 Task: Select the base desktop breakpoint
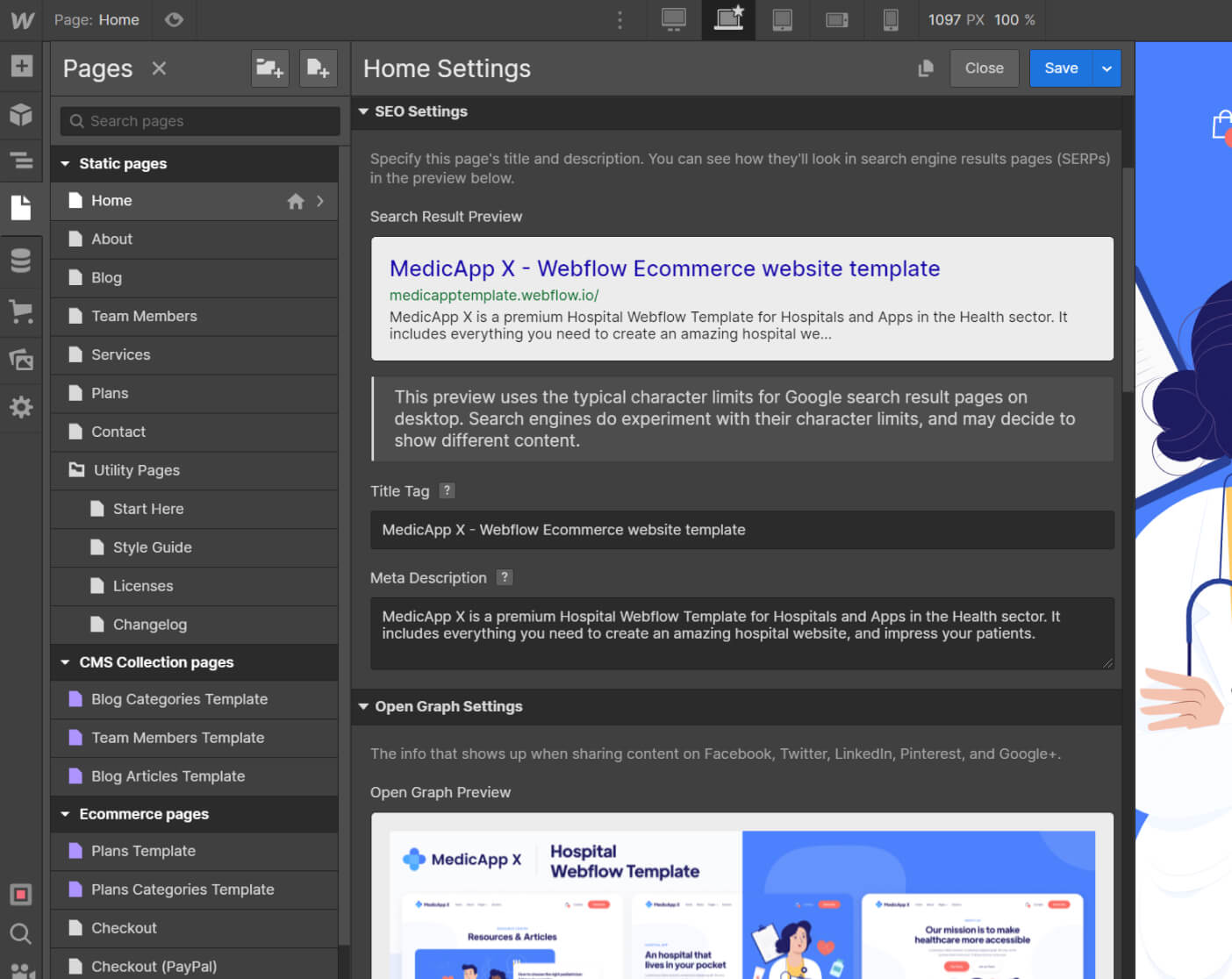pos(728,19)
